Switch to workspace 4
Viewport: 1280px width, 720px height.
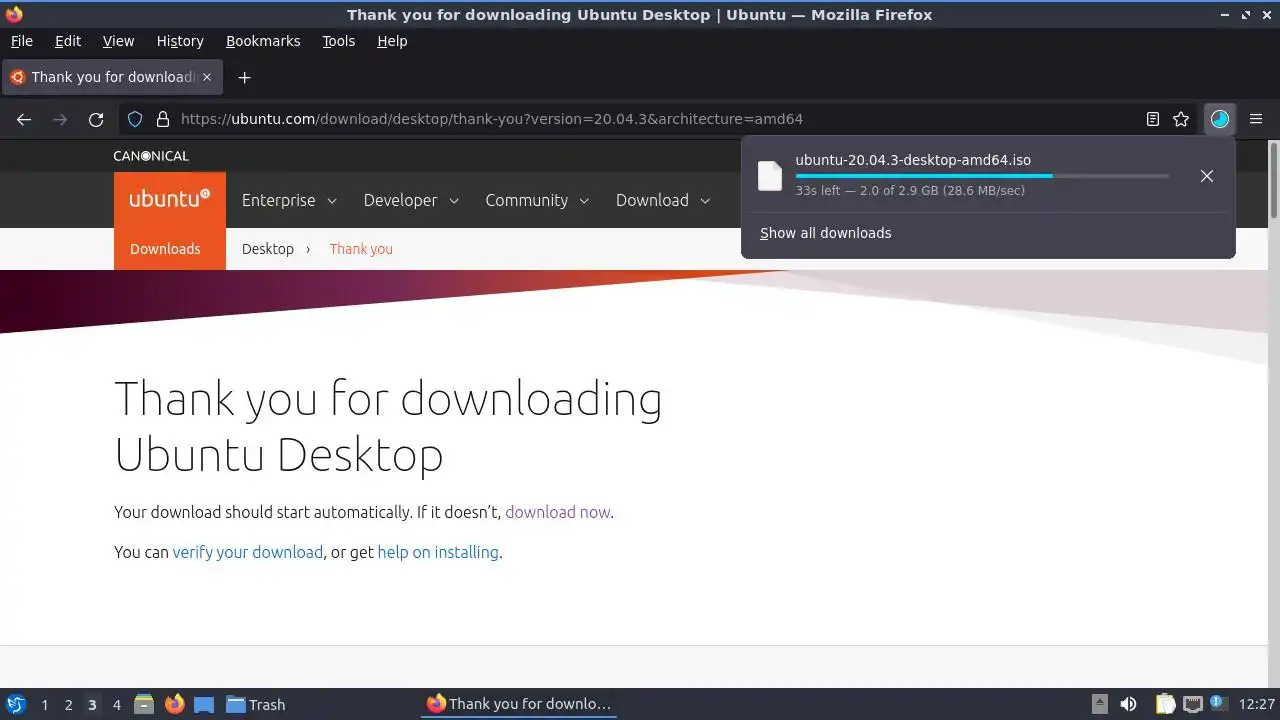coord(116,704)
